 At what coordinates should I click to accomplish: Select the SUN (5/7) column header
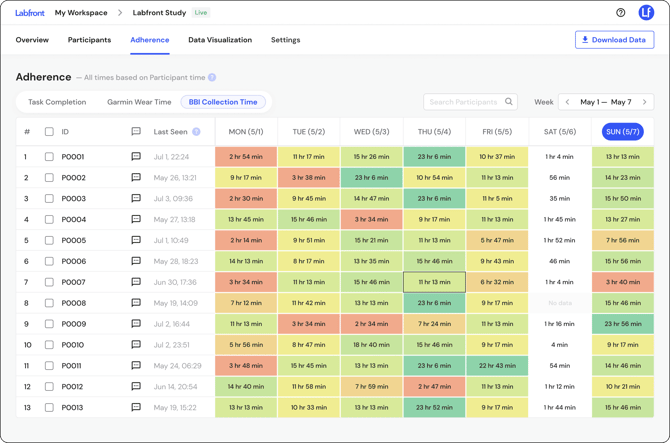click(622, 132)
